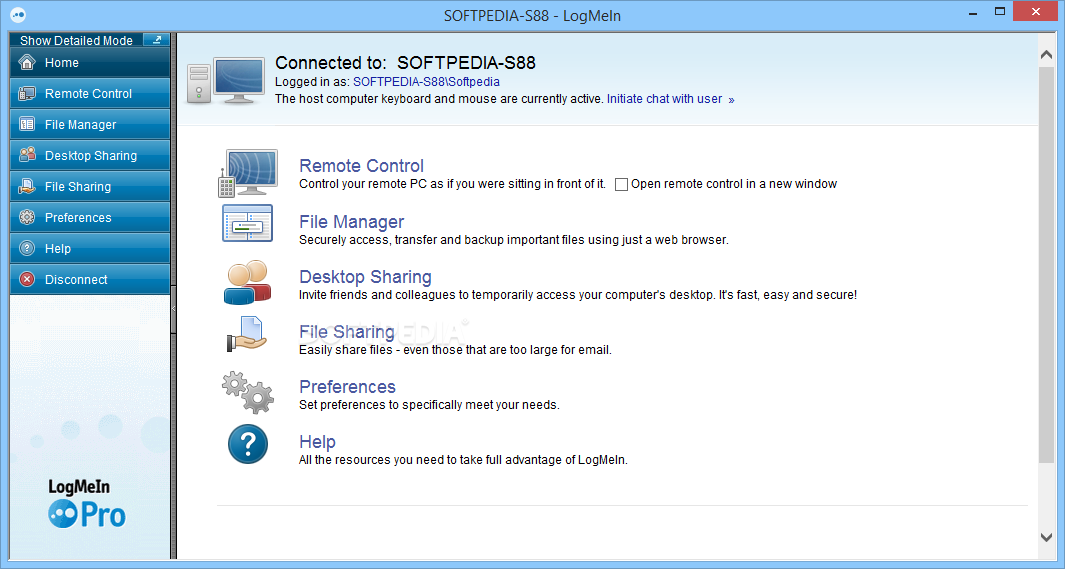
Task: Click text 'Set preferences to specifically meet your needs.'
Action: 429,405
